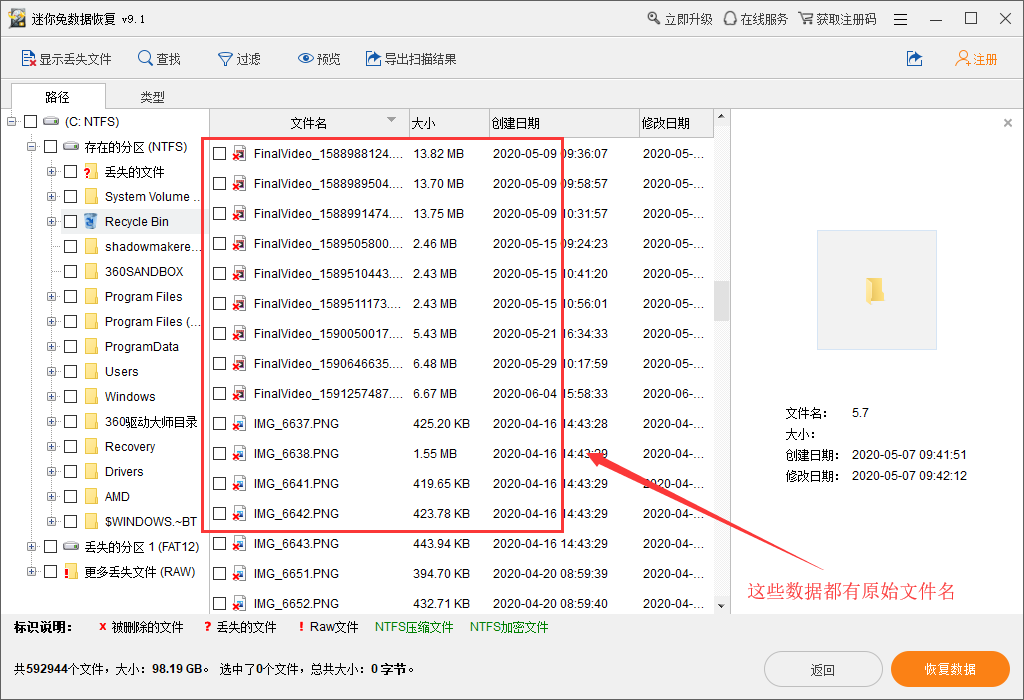
Task: Click the file icon of IMG_6651.PNG
Action: (x=240, y=574)
